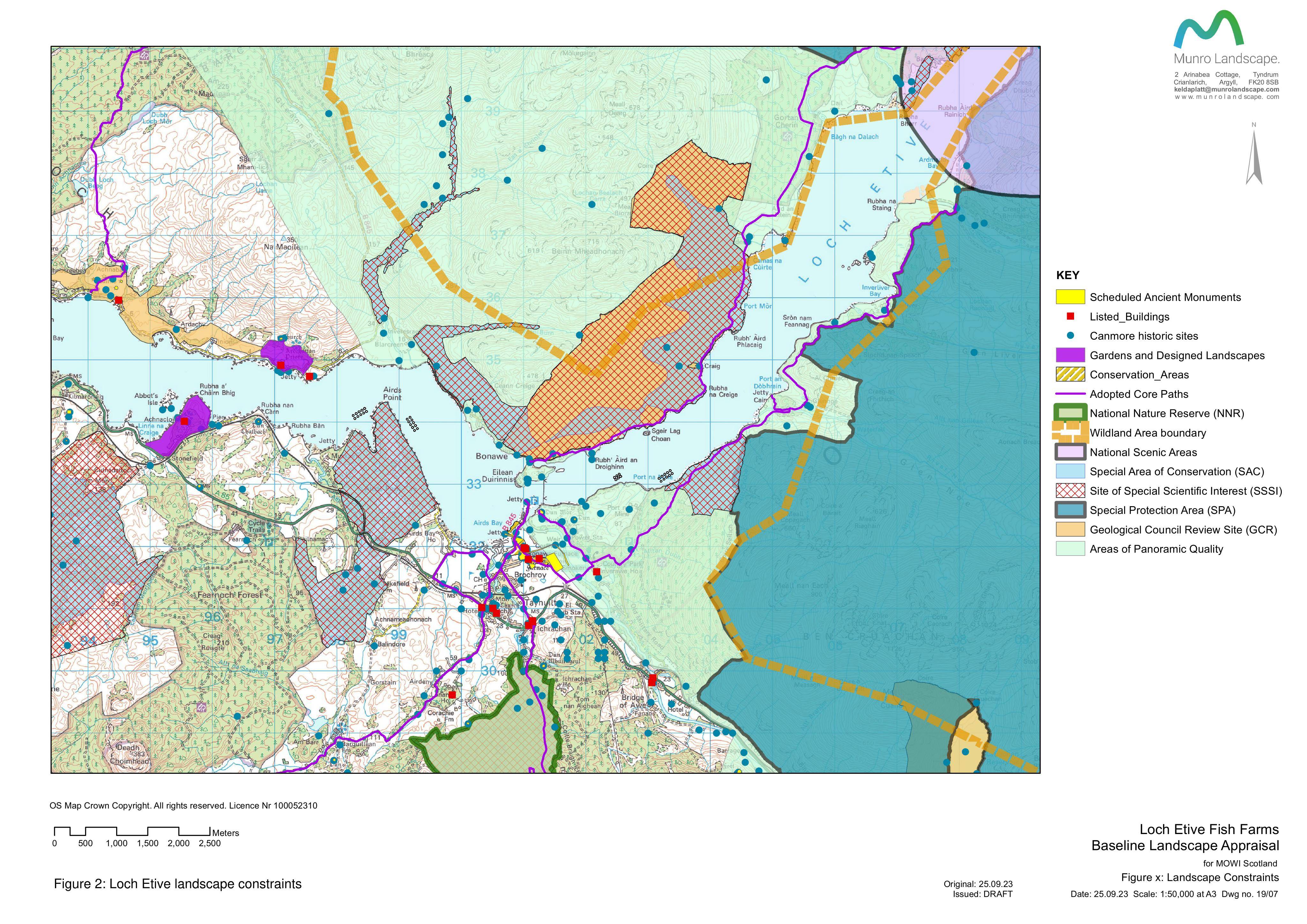Click the keldaplatt@munrolandscape.com email address
This screenshot has width=1307, height=924.
[x=1226, y=89]
